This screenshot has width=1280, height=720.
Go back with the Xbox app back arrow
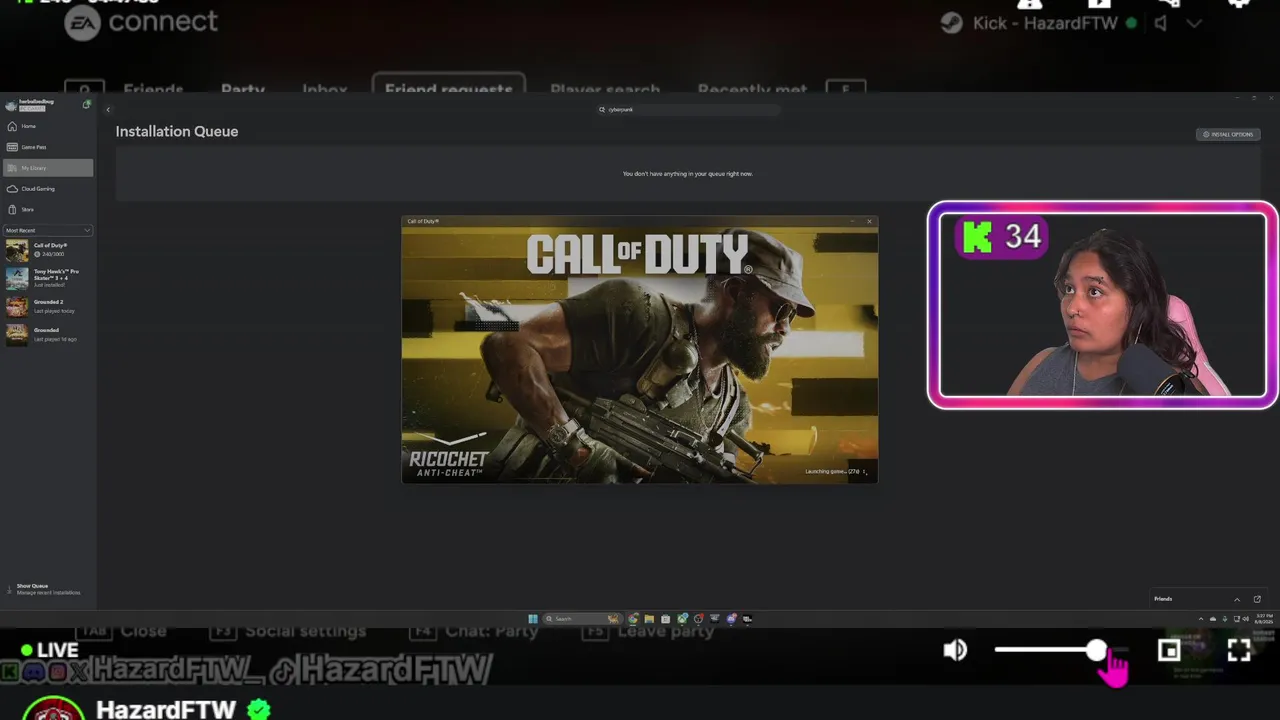pyautogui.click(x=108, y=110)
